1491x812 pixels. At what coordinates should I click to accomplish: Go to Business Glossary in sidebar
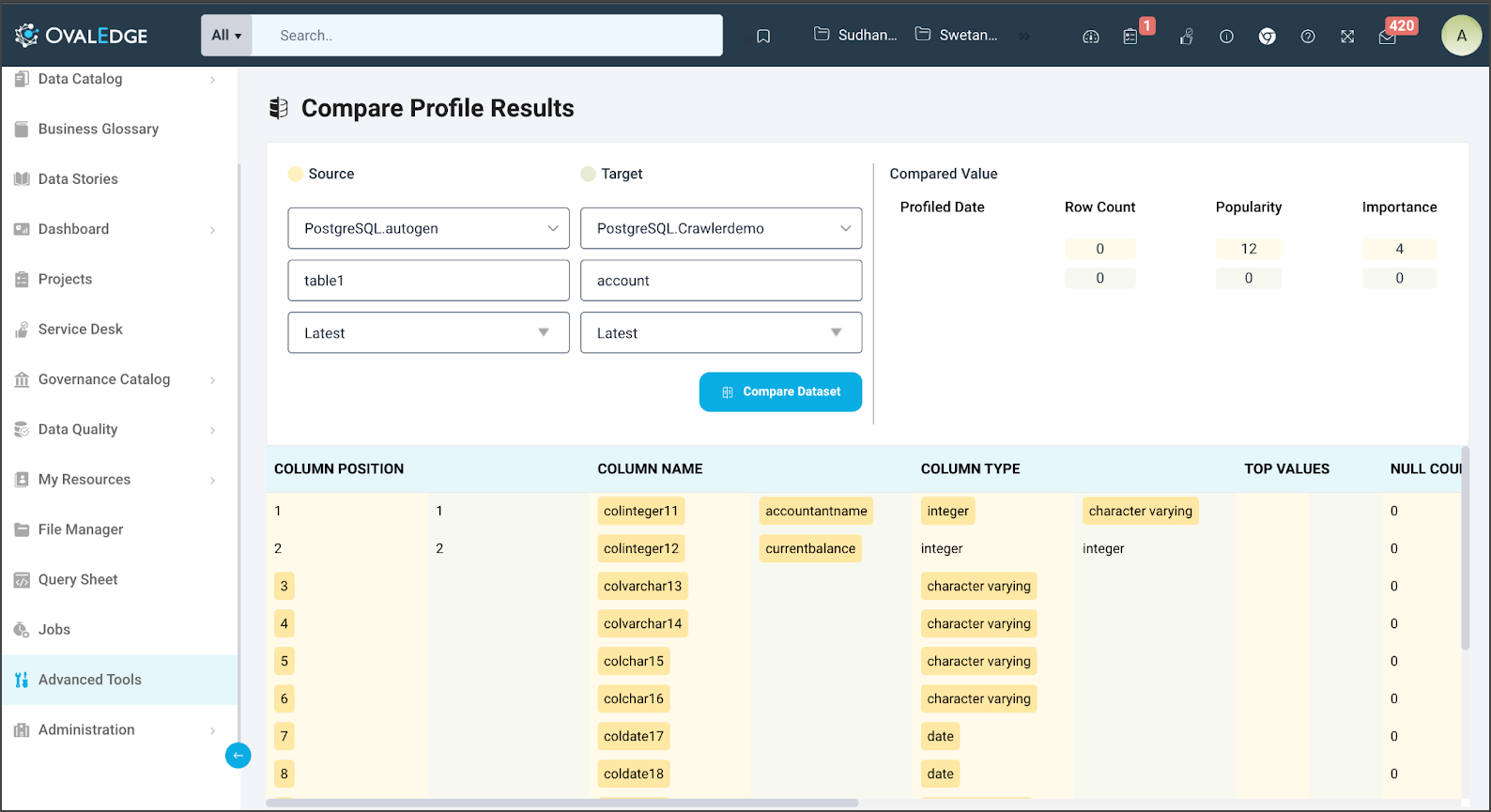98,129
